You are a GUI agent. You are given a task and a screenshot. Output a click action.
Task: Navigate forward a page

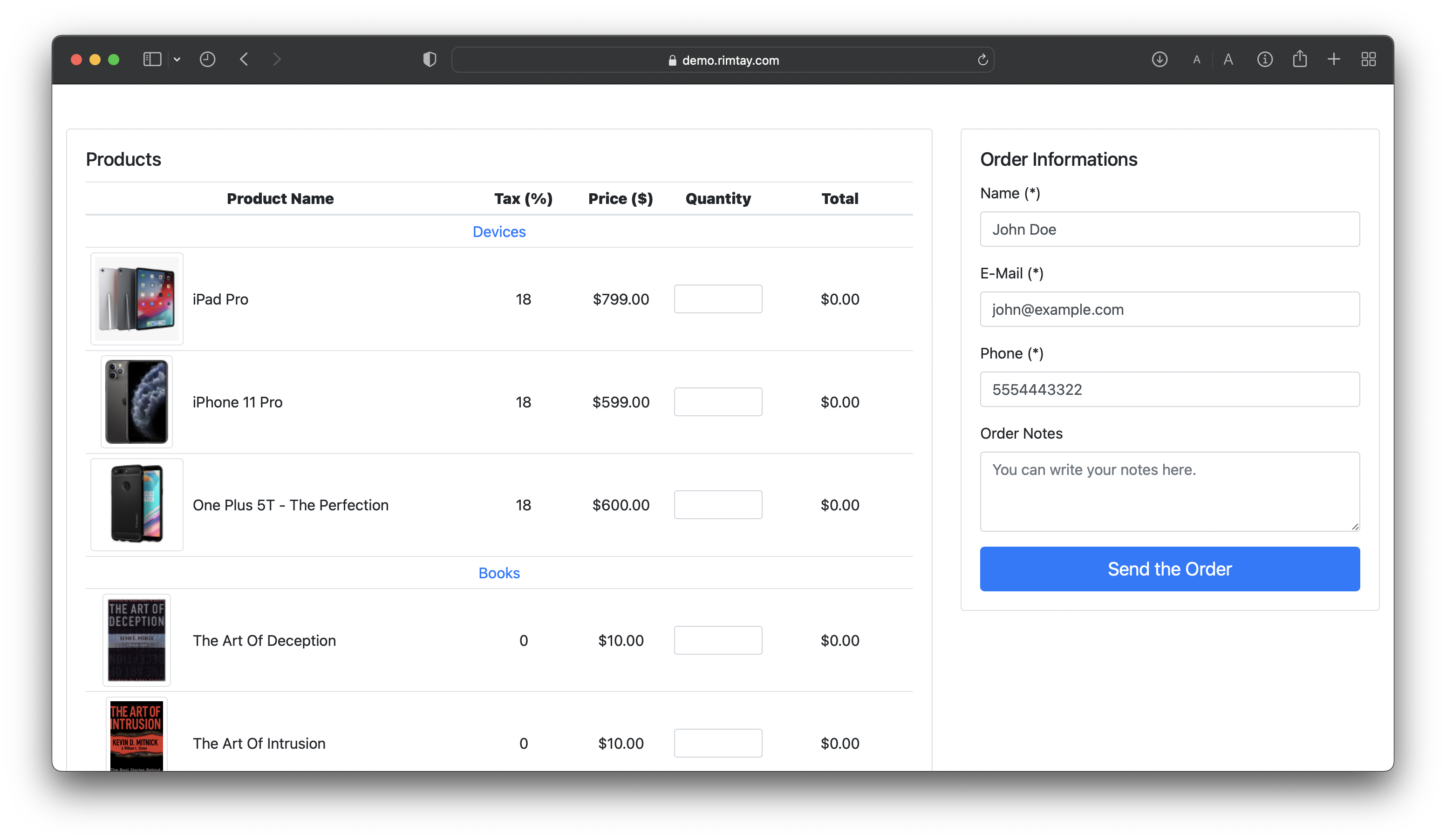coord(277,59)
